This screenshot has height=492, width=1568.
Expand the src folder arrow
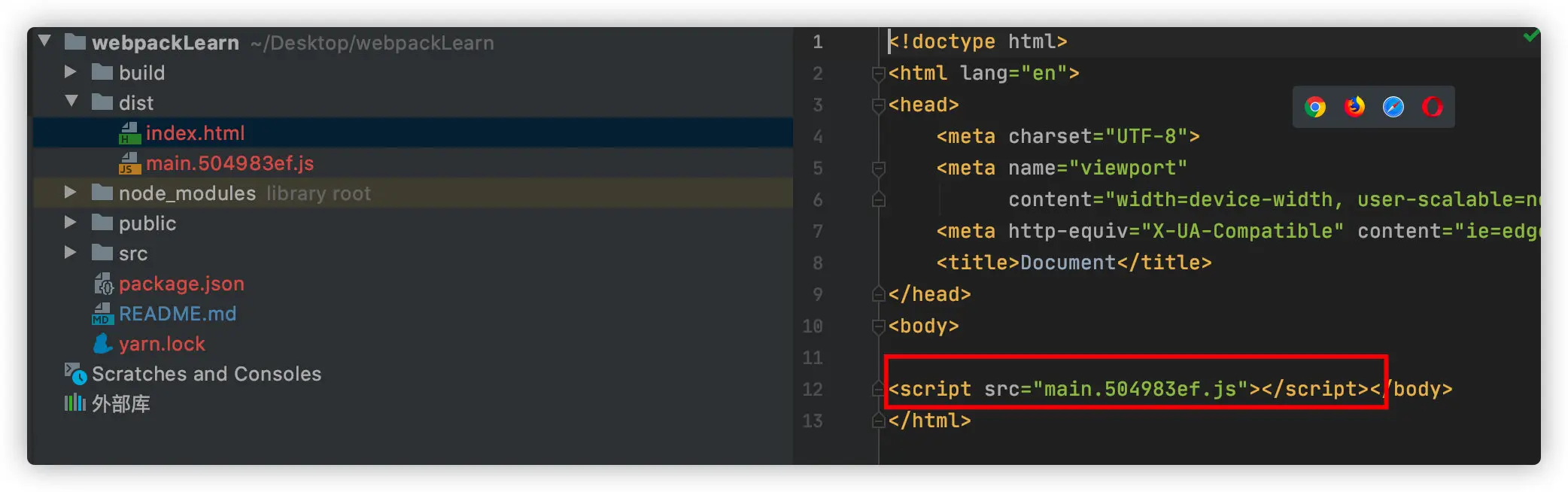(70, 253)
